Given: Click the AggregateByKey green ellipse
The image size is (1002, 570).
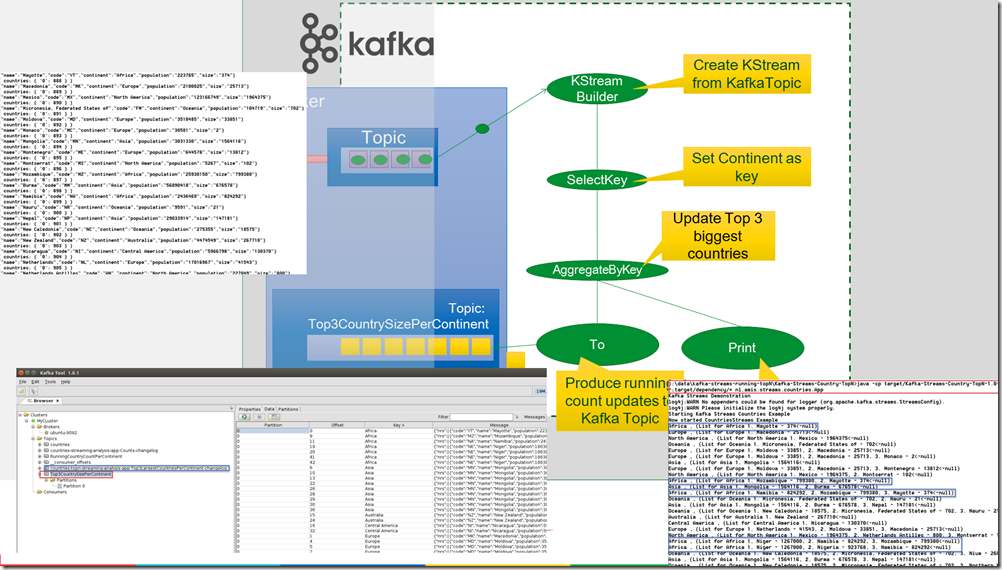Looking at the screenshot, I should 596,270.
